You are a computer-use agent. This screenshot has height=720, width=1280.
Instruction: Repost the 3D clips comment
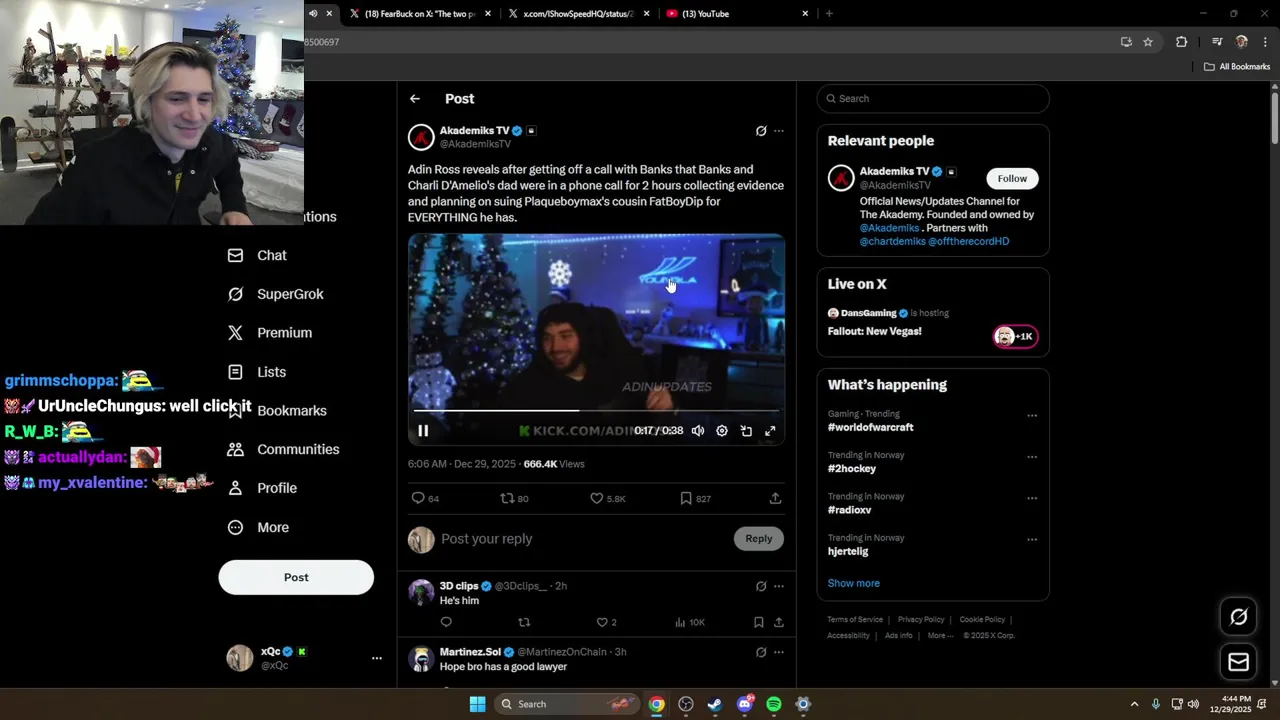(x=524, y=622)
